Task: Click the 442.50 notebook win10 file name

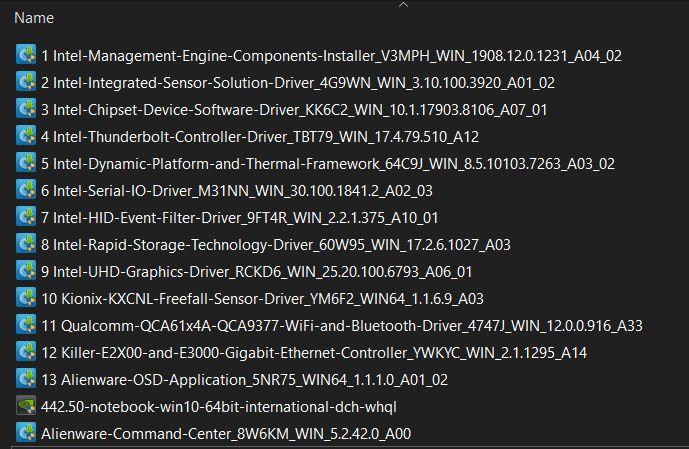Action: click(x=219, y=407)
